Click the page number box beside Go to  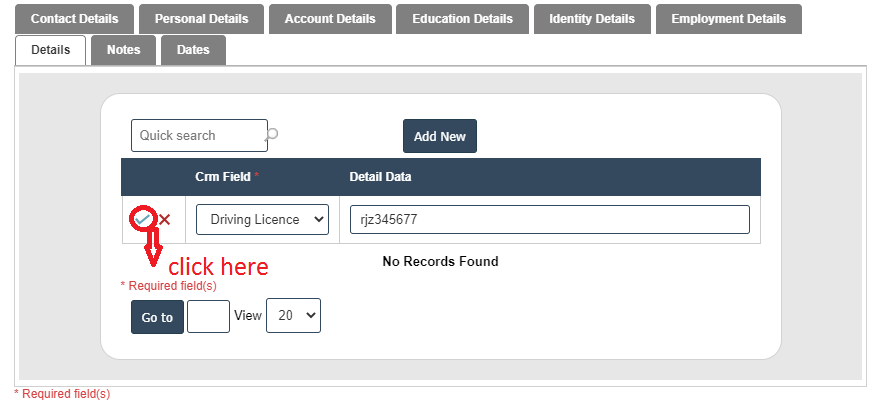pos(208,316)
